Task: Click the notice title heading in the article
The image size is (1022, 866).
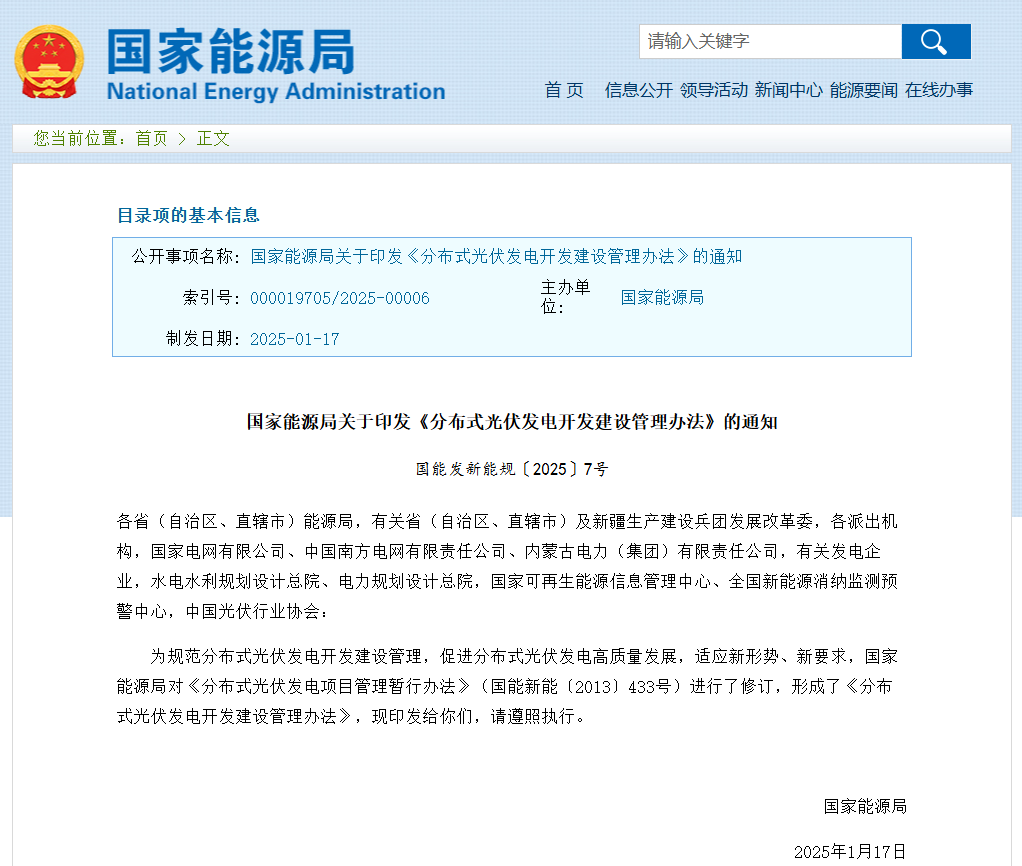Action: click(512, 421)
